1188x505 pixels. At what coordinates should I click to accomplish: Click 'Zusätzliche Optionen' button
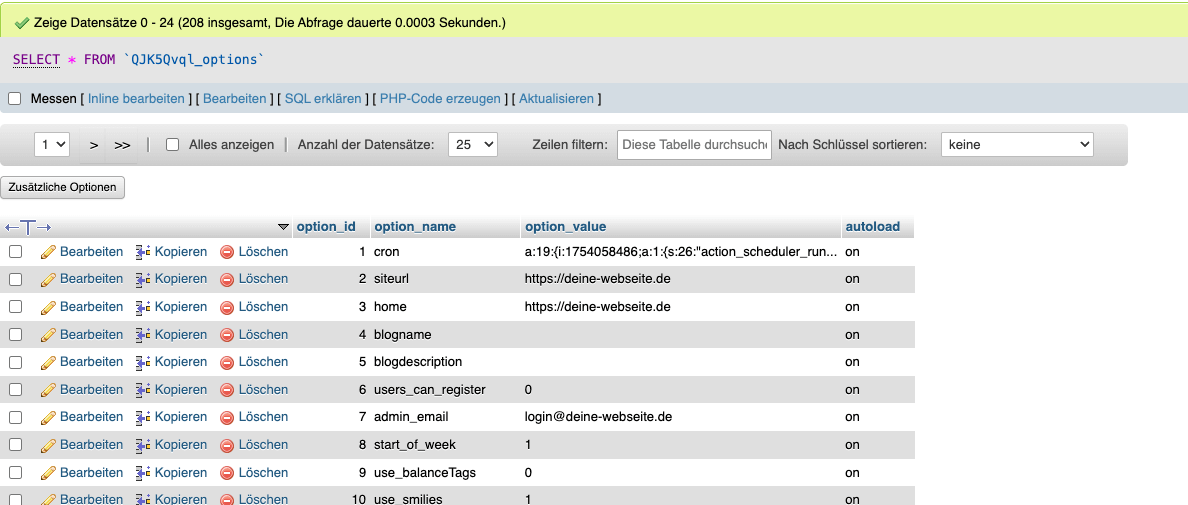click(x=63, y=187)
